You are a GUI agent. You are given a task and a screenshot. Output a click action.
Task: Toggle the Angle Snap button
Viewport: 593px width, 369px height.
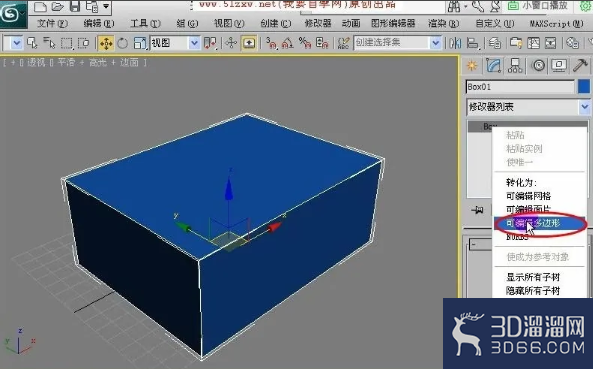288,43
